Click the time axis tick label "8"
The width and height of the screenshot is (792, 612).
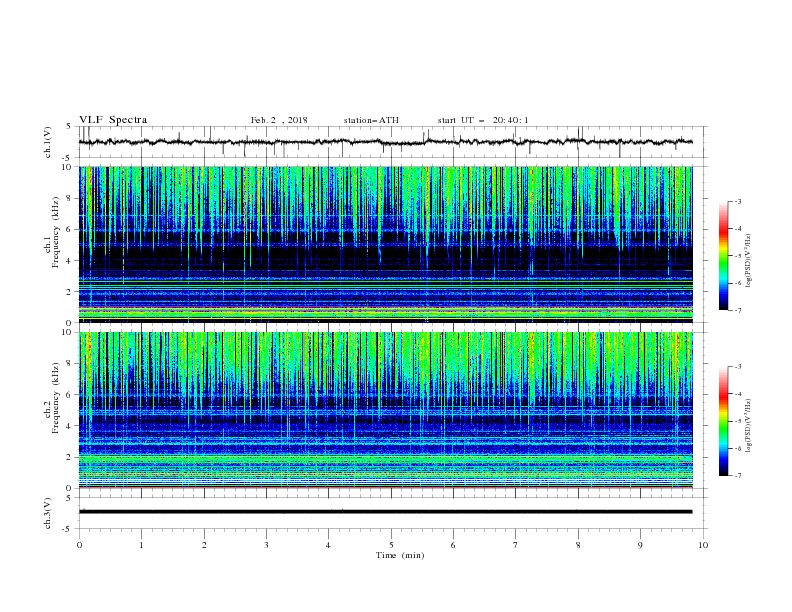[578, 545]
